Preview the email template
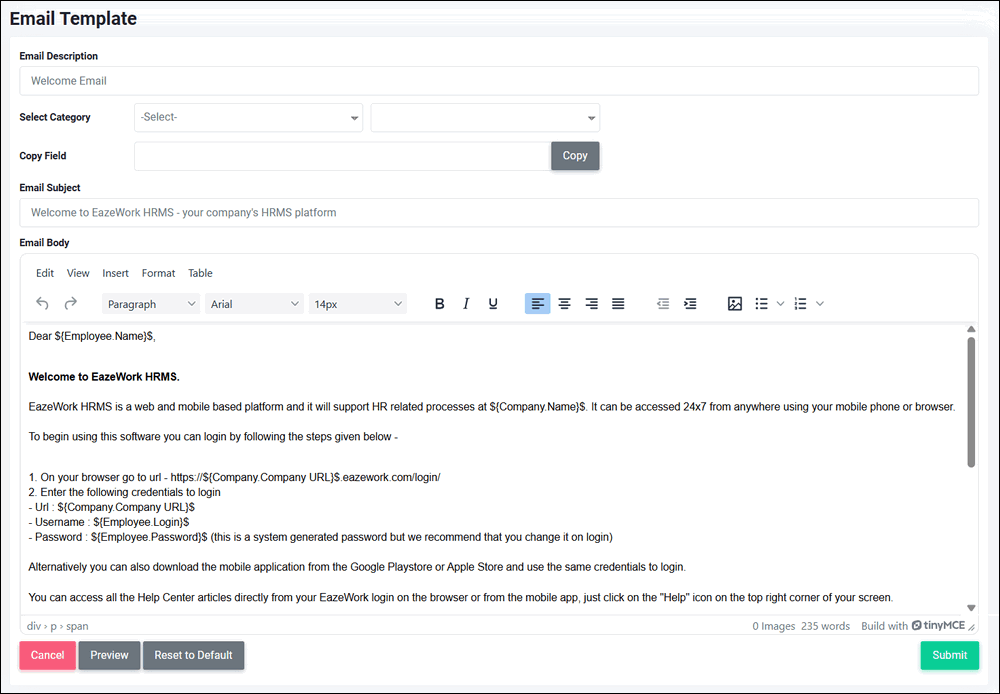The height and width of the screenshot is (694, 1000). coord(109,655)
